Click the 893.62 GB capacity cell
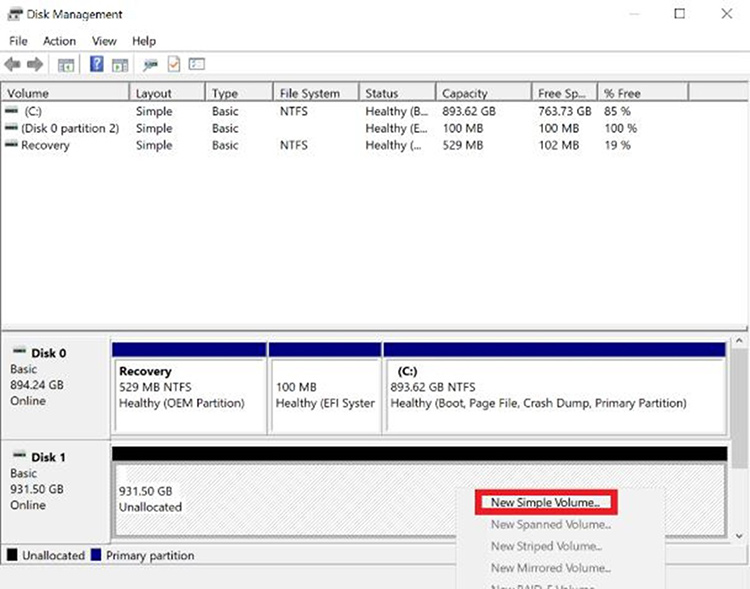 point(469,111)
